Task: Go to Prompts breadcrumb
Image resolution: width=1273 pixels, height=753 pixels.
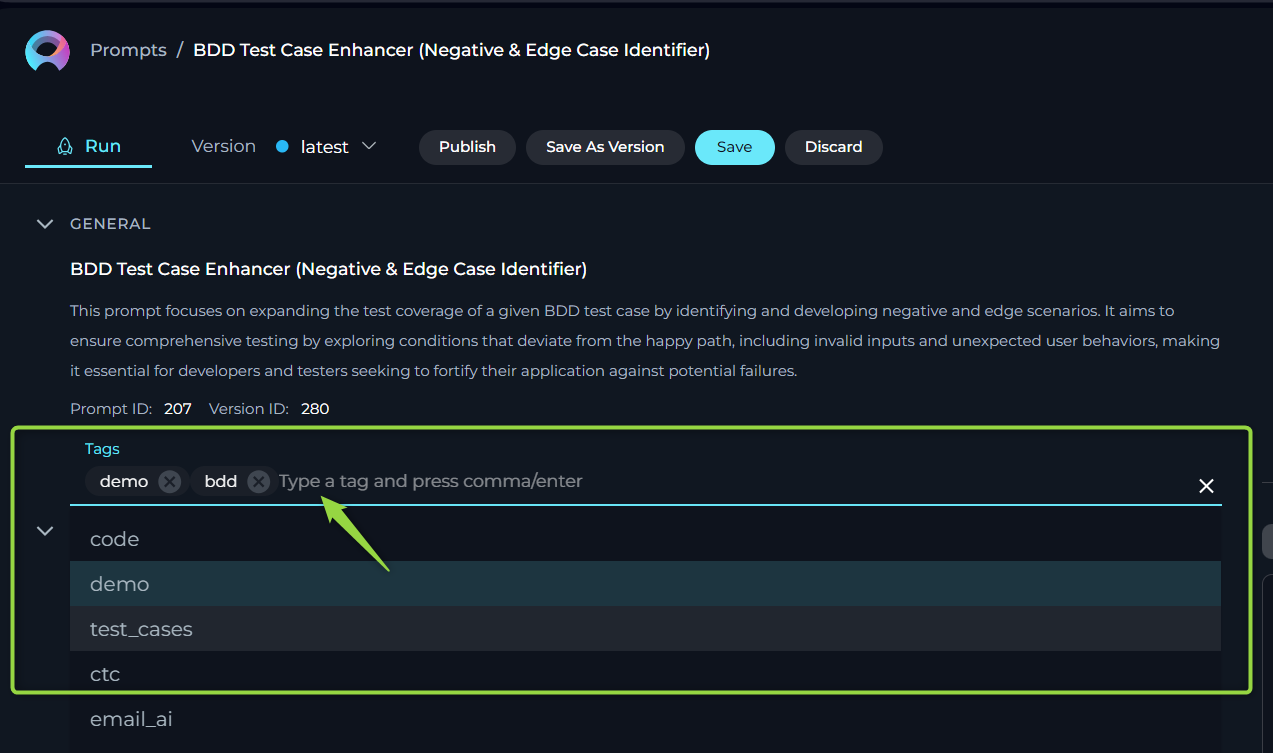Action: coord(128,50)
